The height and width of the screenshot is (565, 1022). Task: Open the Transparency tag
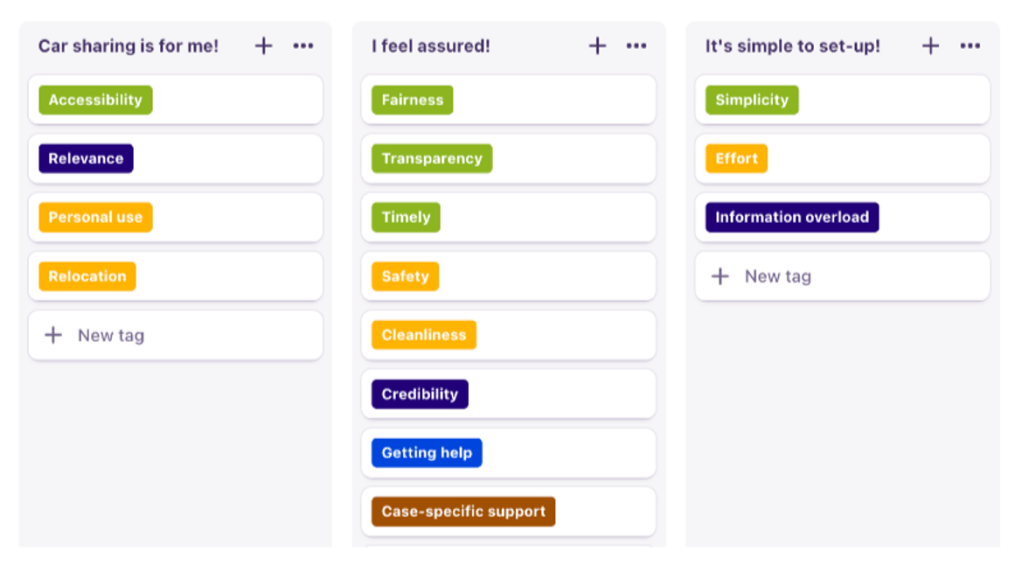pos(432,159)
